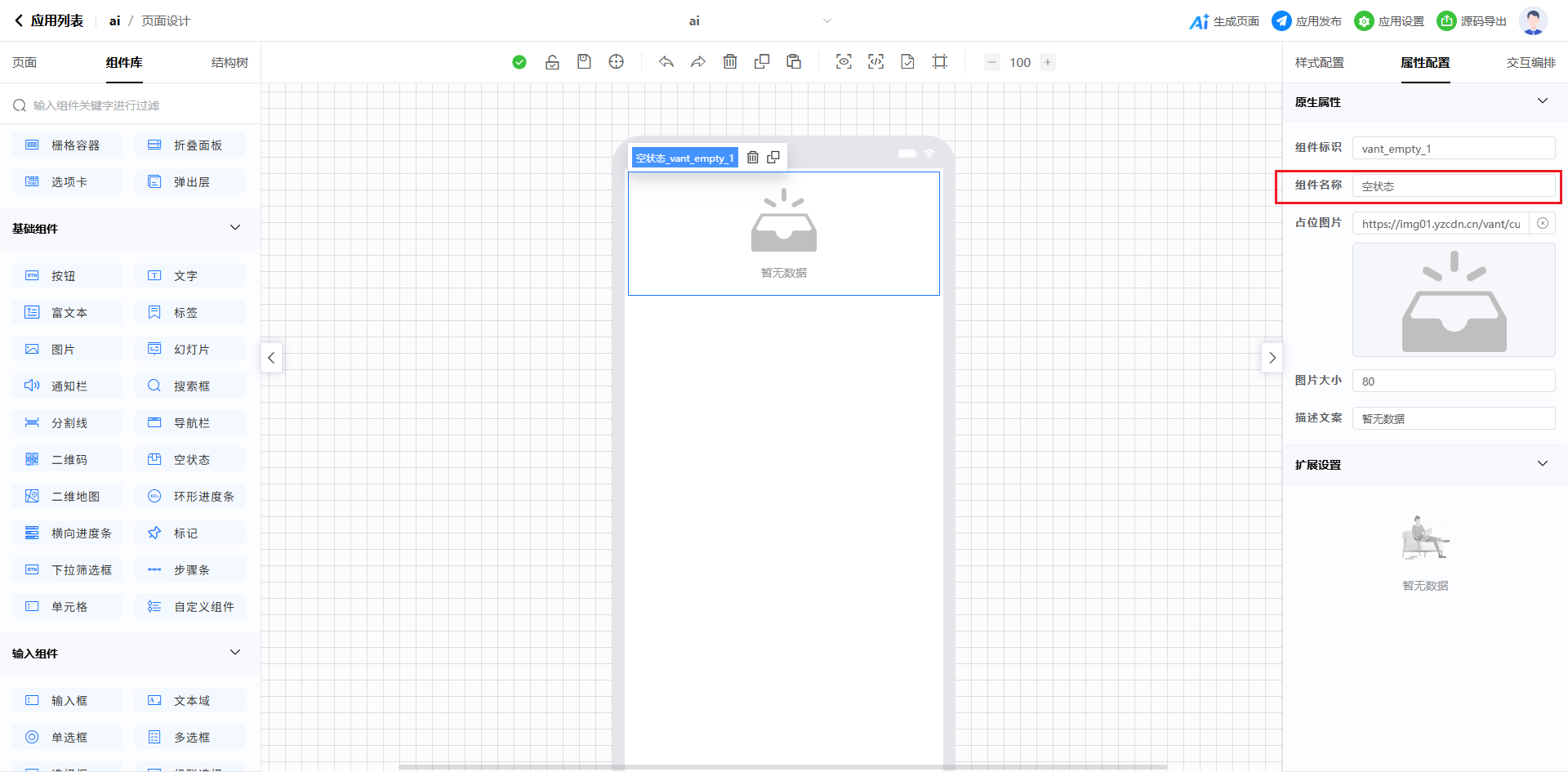
Task: Collapse the 基础组件 section
Action: point(235,228)
